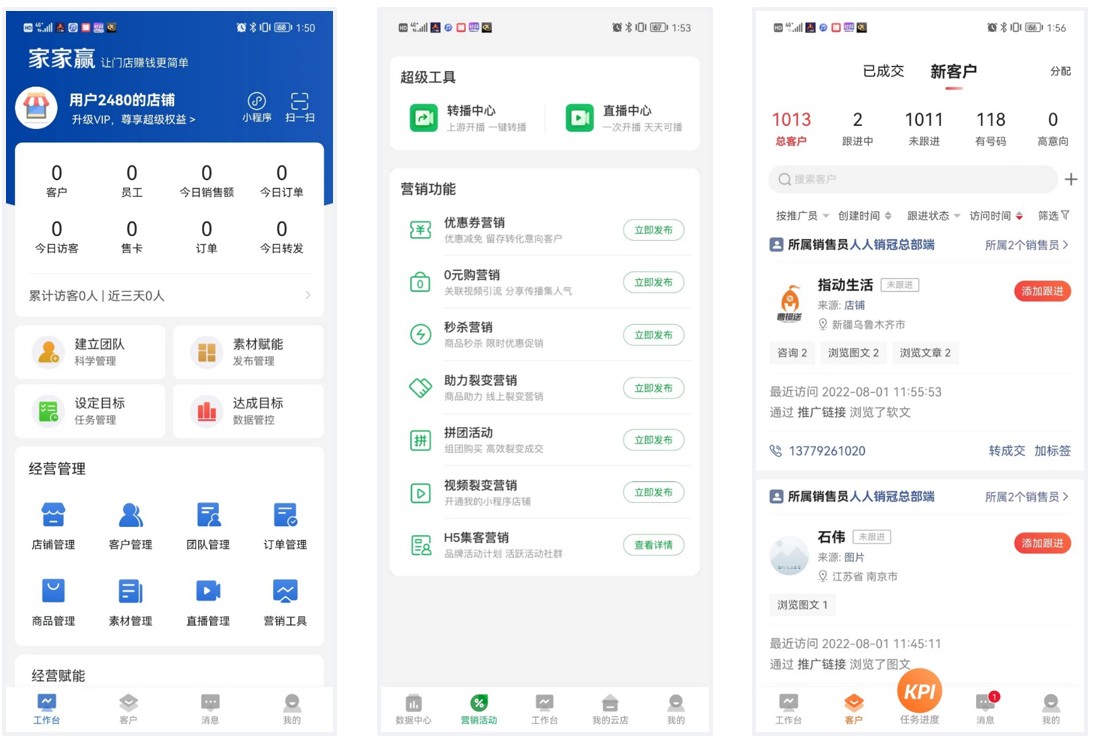The image size is (1098, 742).
Task: Tap 转成交 for 指动生活 customer
Action: [x=1006, y=451]
